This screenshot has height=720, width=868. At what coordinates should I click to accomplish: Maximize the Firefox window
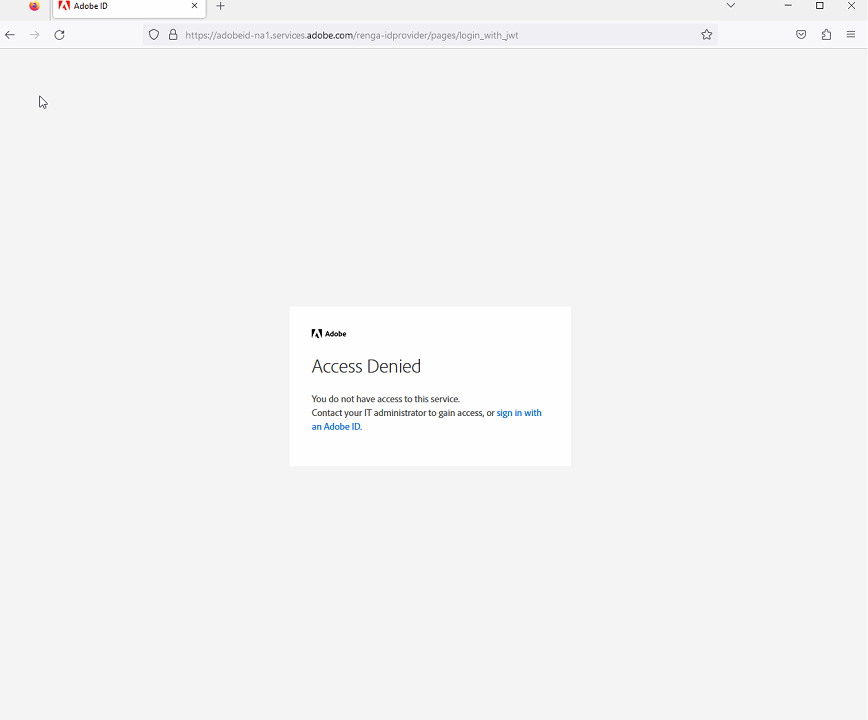820,6
